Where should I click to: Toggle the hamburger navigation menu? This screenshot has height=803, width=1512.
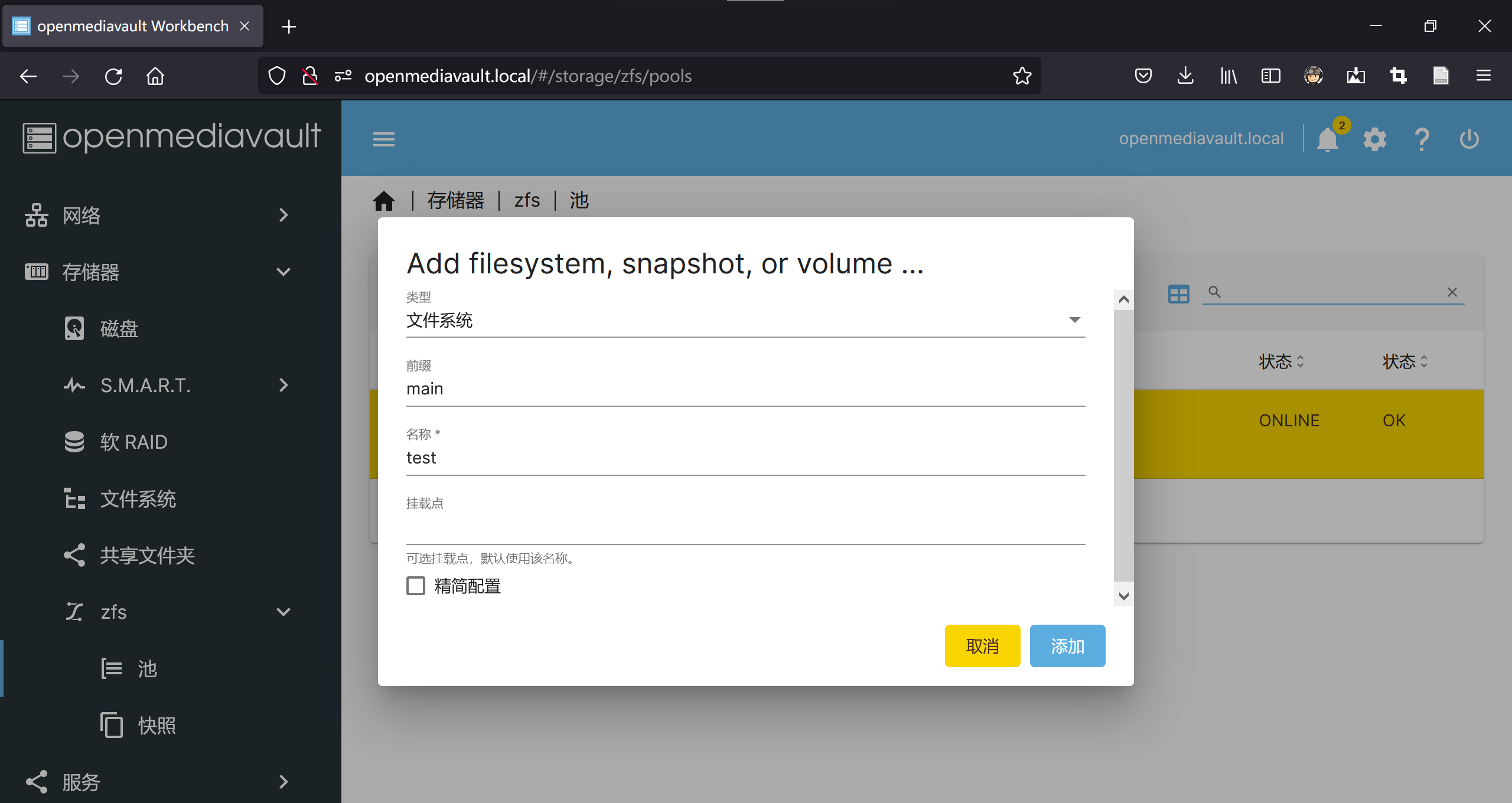(383, 140)
